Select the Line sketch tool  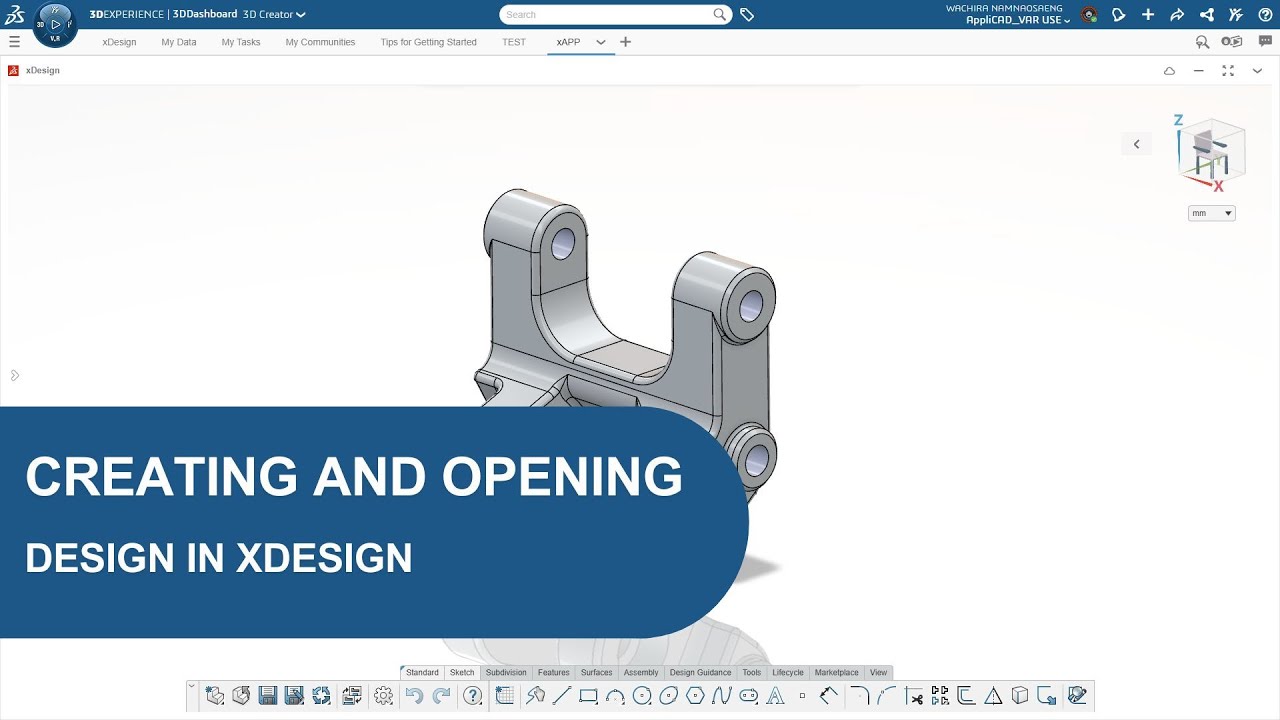[x=562, y=696]
